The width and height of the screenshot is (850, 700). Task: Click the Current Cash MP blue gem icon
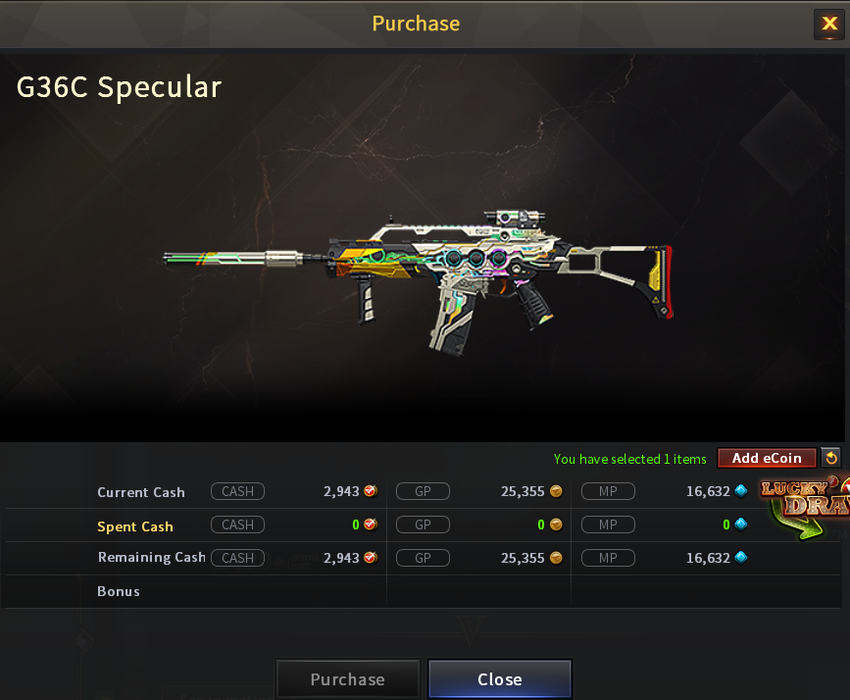741,491
